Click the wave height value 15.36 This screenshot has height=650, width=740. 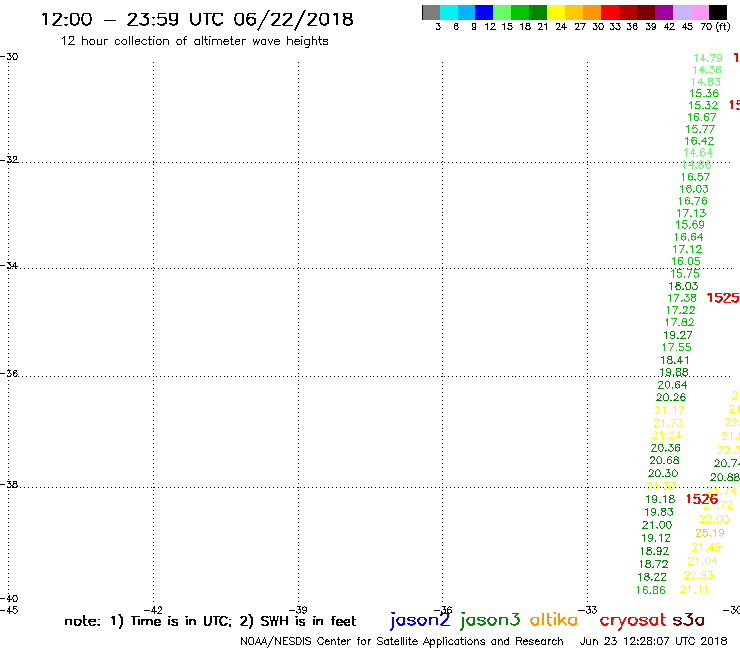coord(704,93)
